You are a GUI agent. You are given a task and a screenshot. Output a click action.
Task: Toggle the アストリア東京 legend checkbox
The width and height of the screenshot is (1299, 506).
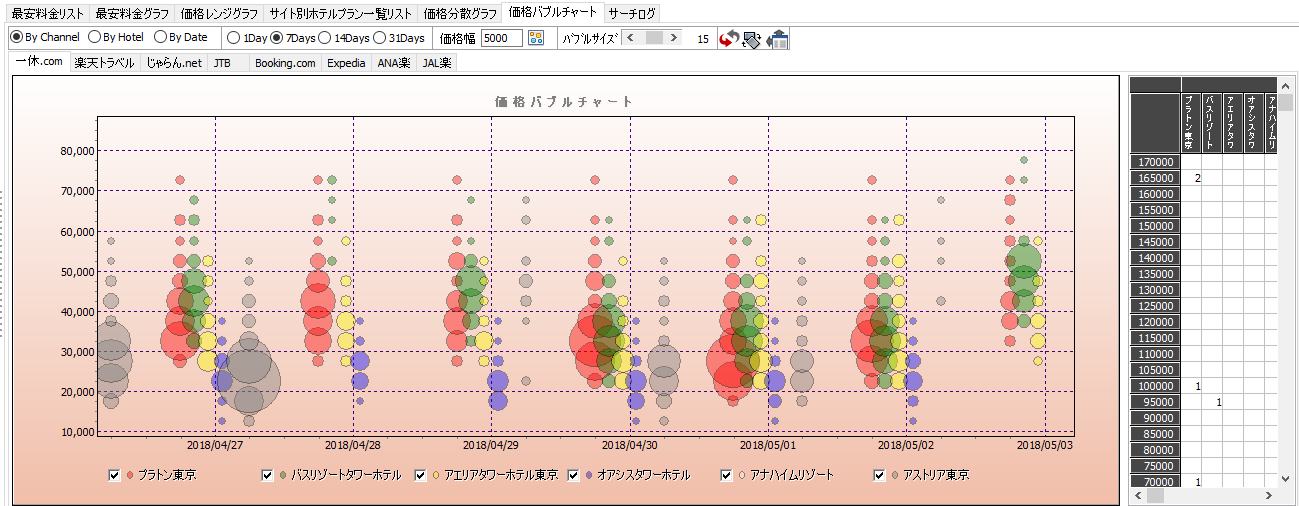pyautogui.click(x=880, y=475)
